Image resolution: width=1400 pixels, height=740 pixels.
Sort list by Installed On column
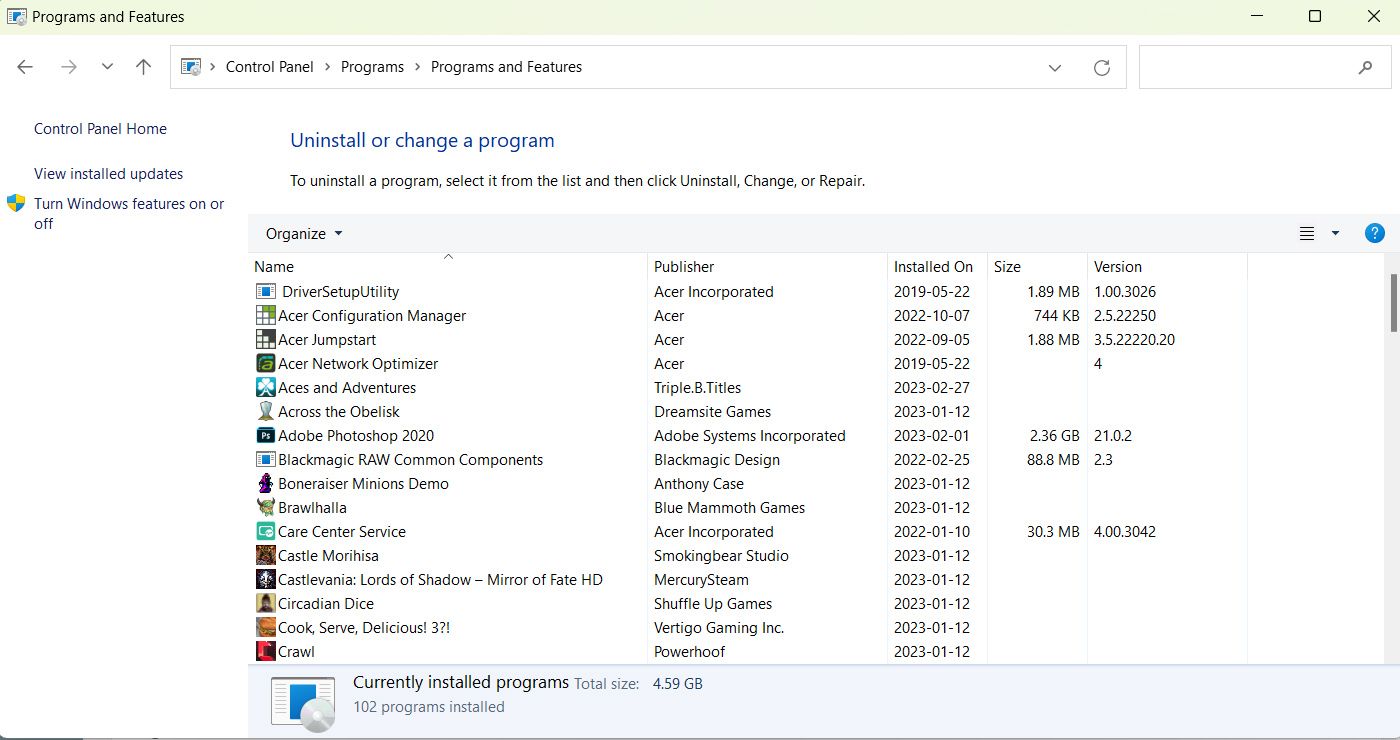(x=932, y=267)
